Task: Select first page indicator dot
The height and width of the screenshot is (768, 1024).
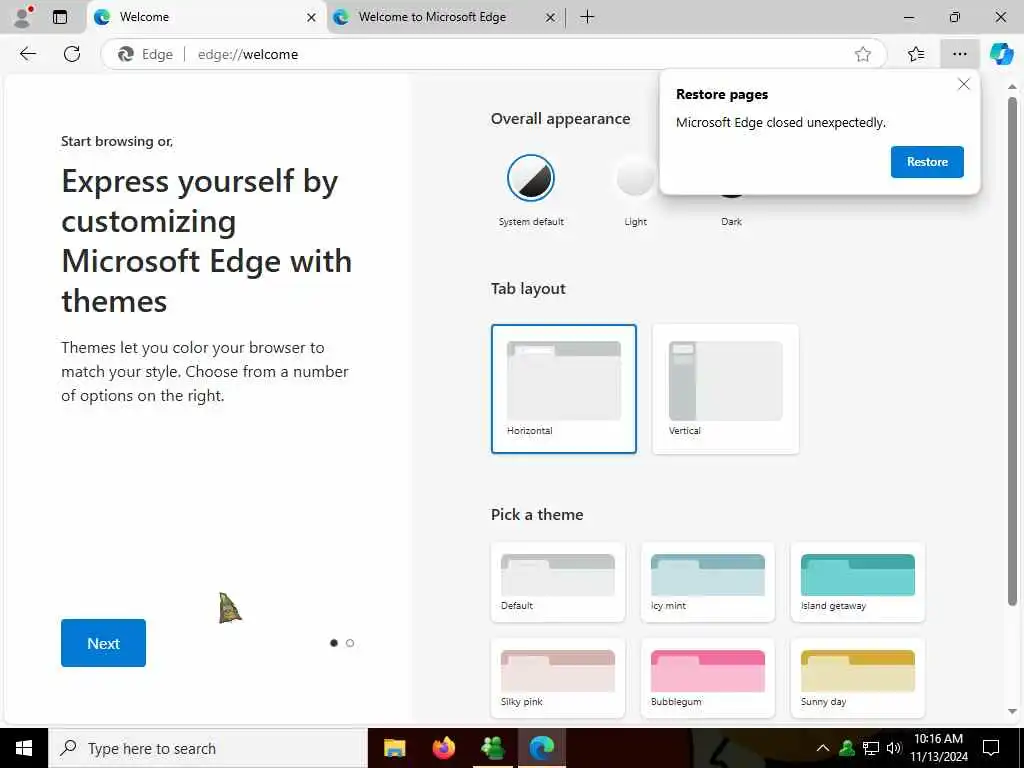Action: [x=334, y=643]
